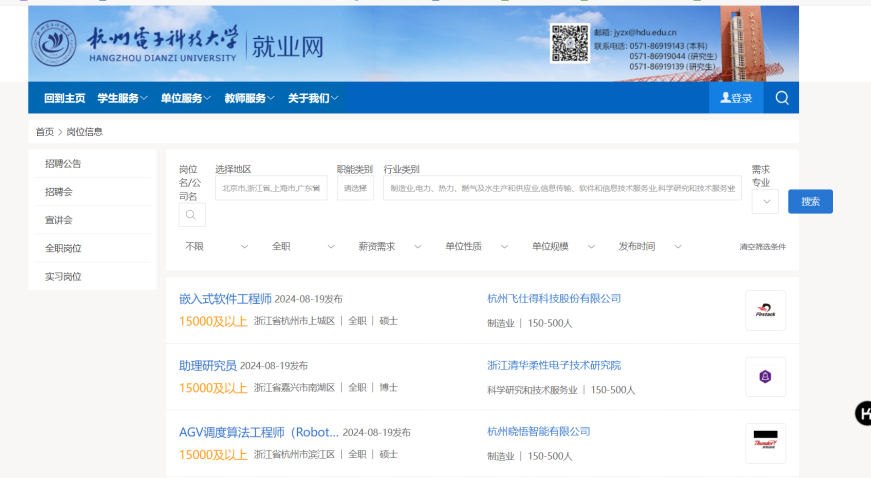The height and width of the screenshot is (478, 871).
Task: Expand the 薪资需求 filter dropdown
Action: [389, 246]
